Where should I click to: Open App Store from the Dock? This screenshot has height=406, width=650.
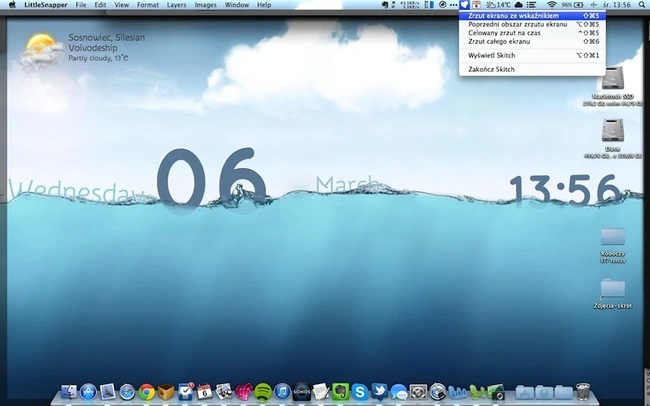click(88, 391)
